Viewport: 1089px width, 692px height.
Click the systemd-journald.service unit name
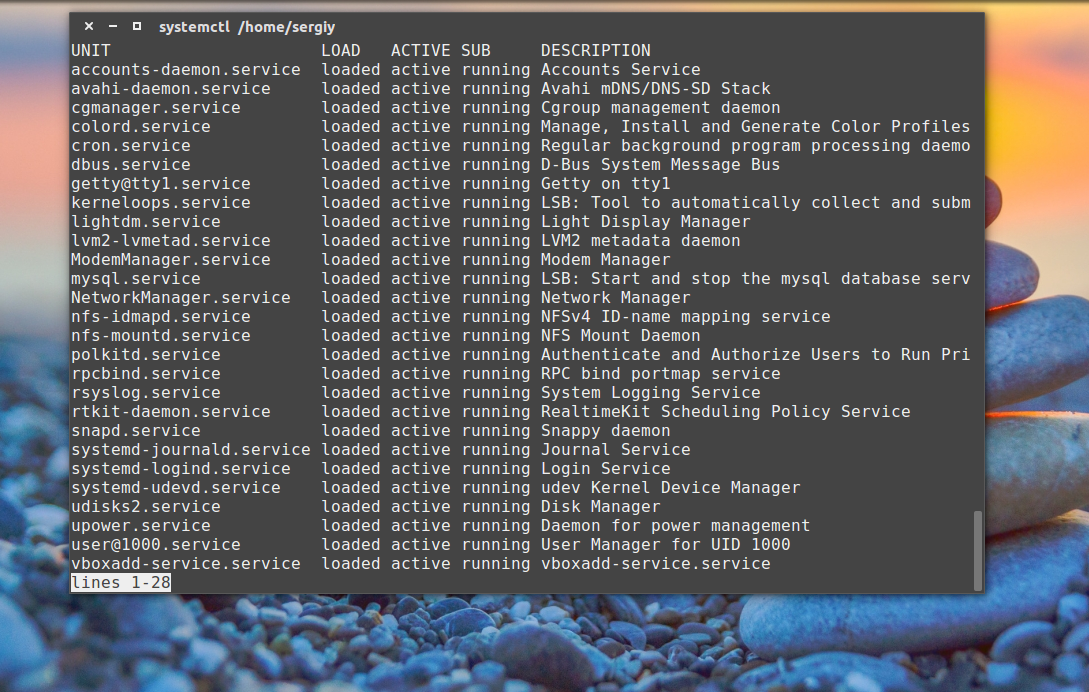click(190, 450)
